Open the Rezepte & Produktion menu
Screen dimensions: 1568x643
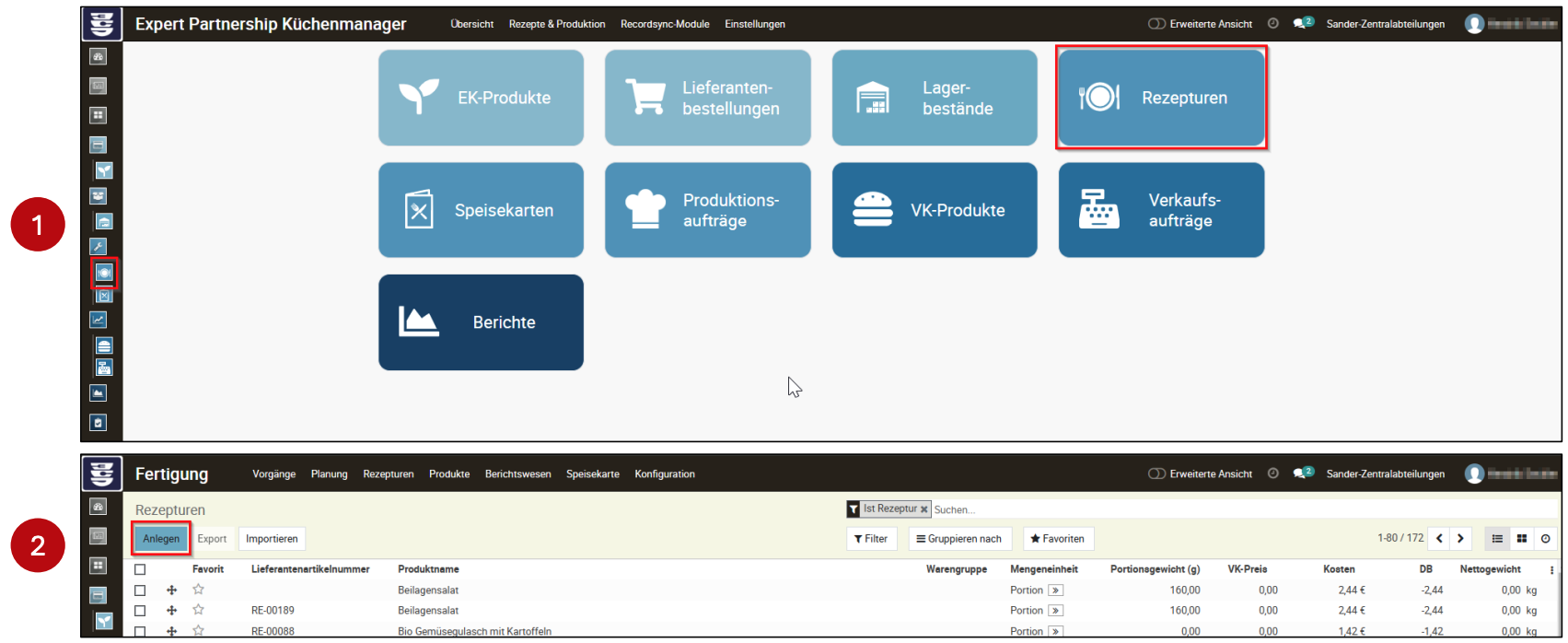557,24
